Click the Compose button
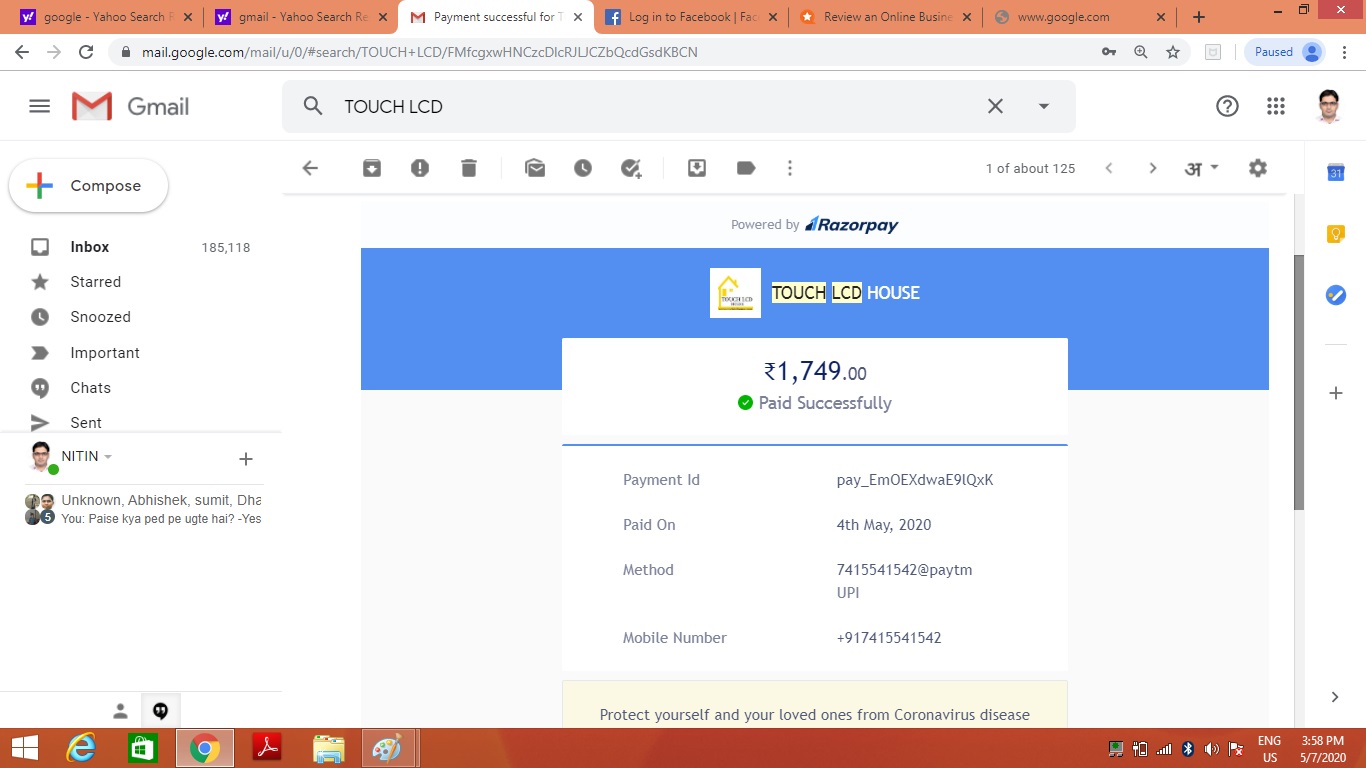The image size is (1366, 768). click(x=88, y=186)
